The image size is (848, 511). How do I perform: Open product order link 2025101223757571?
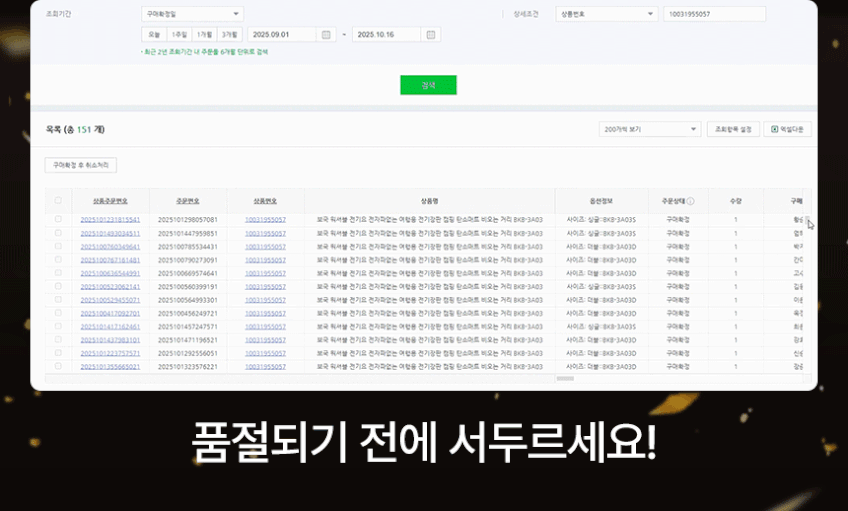(x=110, y=353)
